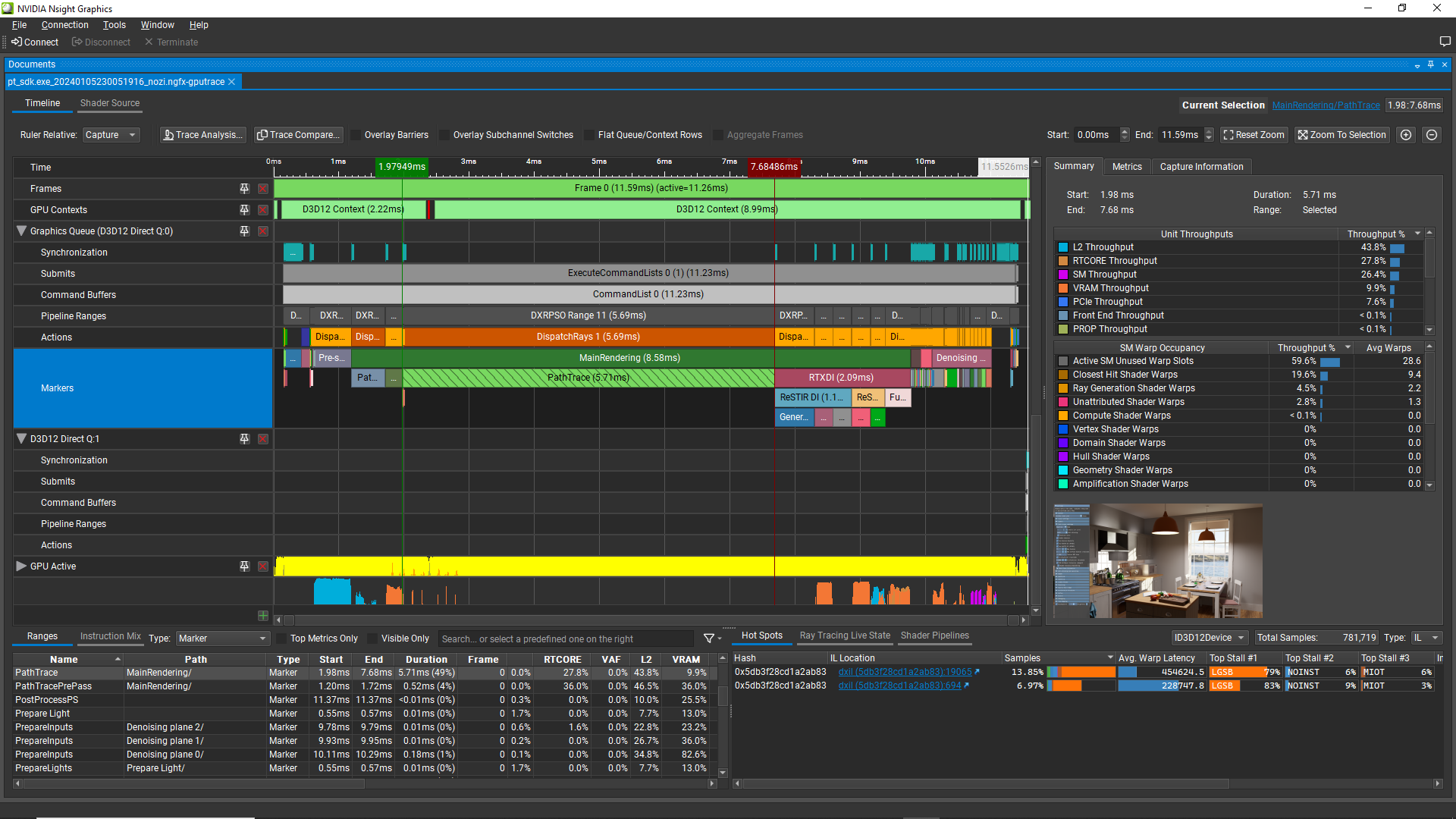
Task: Check the Top Metrics Only option
Action: click(x=282, y=639)
